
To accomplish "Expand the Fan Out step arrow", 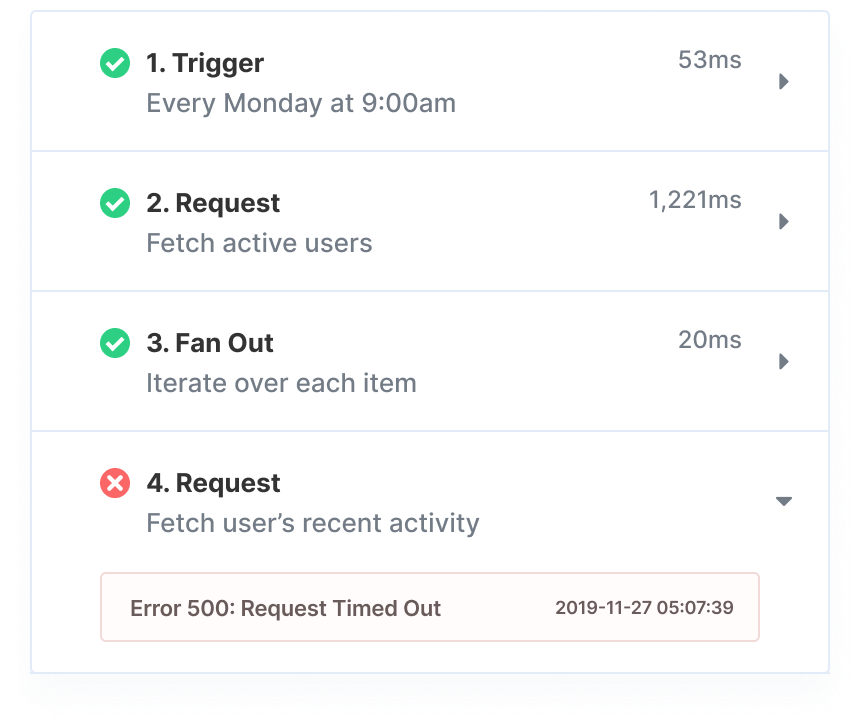I will click(x=784, y=361).
